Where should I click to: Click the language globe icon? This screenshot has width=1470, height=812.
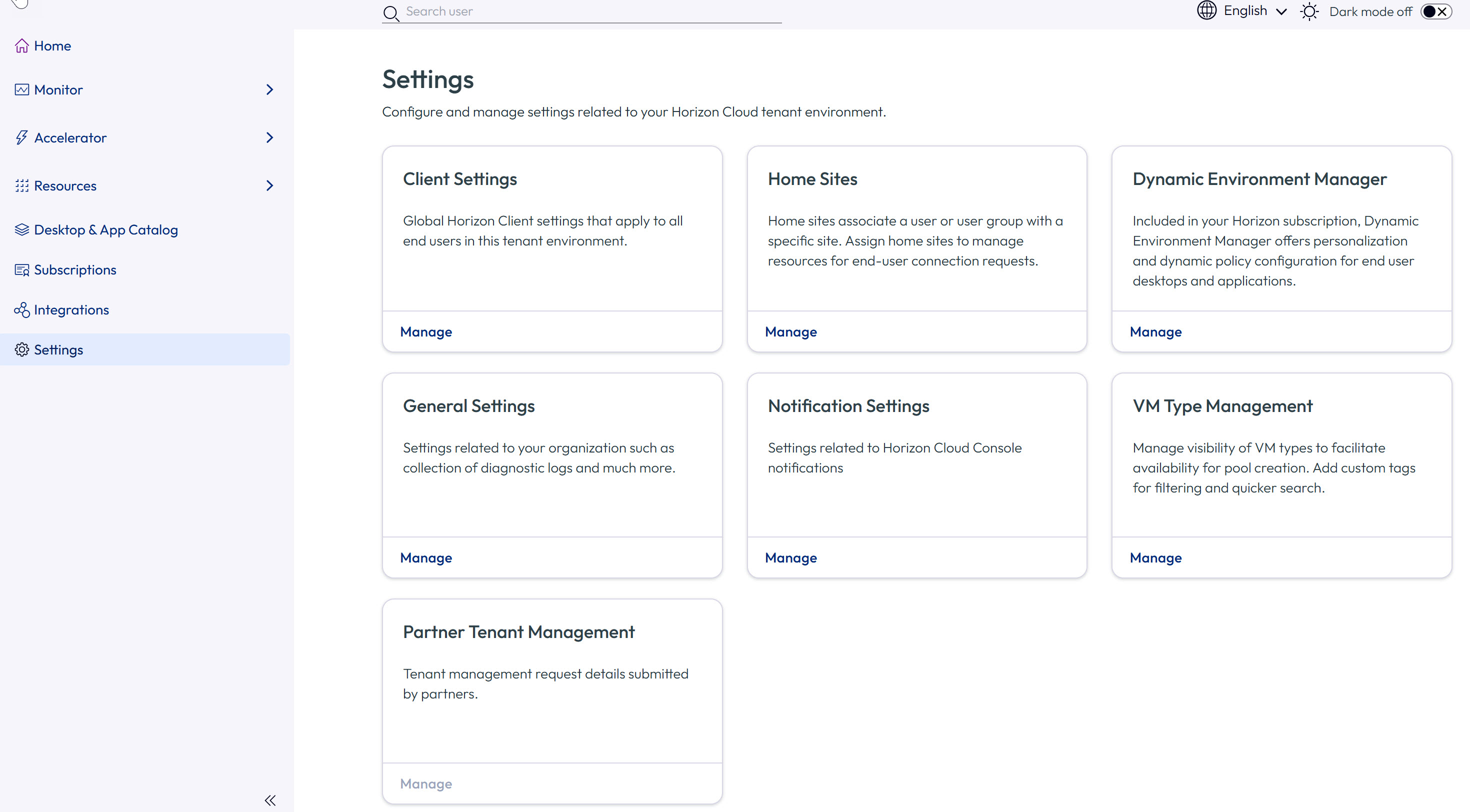[1206, 11]
